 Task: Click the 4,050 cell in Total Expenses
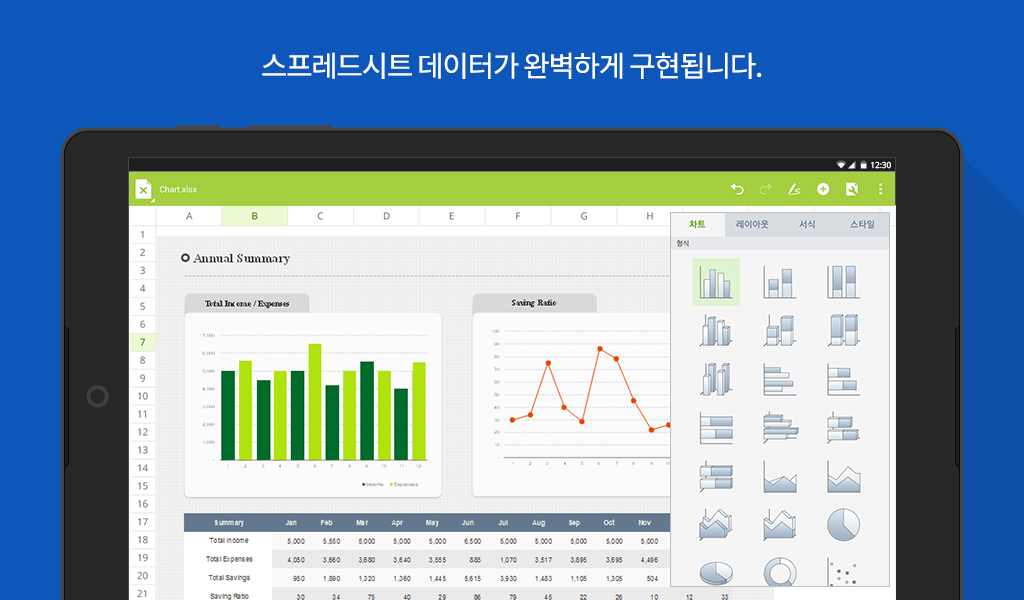tap(296, 560)
